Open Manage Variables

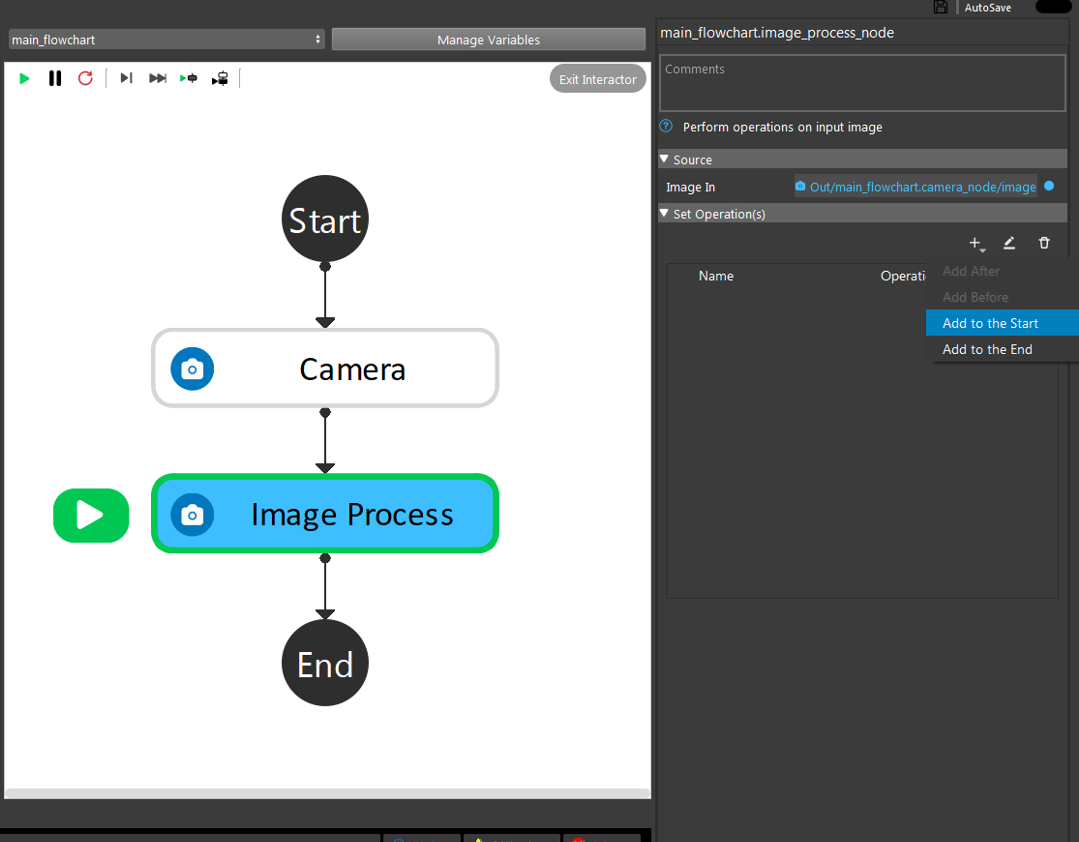pos(489,40)
